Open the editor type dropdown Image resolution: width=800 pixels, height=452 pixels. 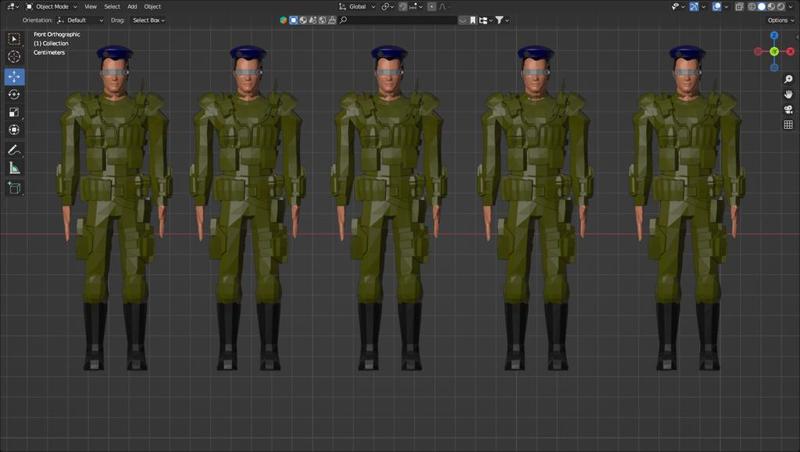13,7
